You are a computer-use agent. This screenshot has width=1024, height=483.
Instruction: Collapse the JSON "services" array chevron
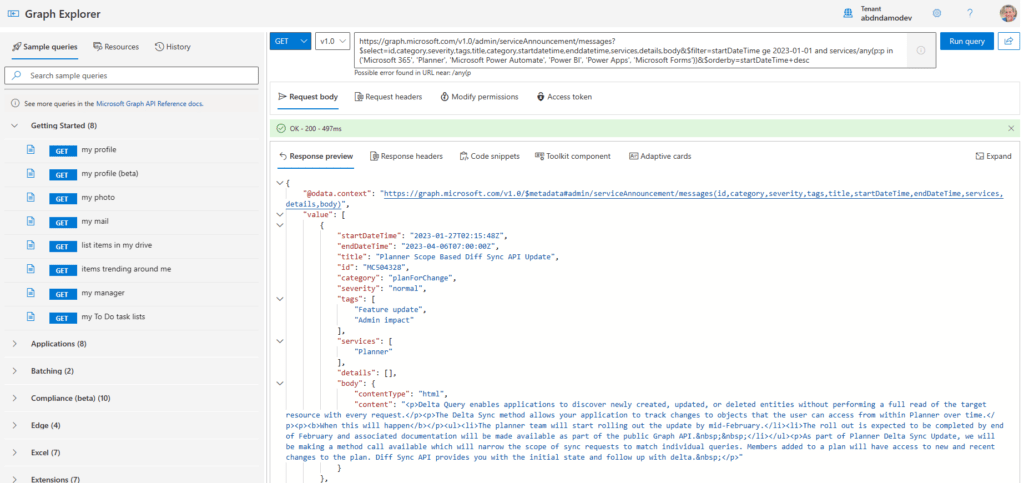[280, 341]
